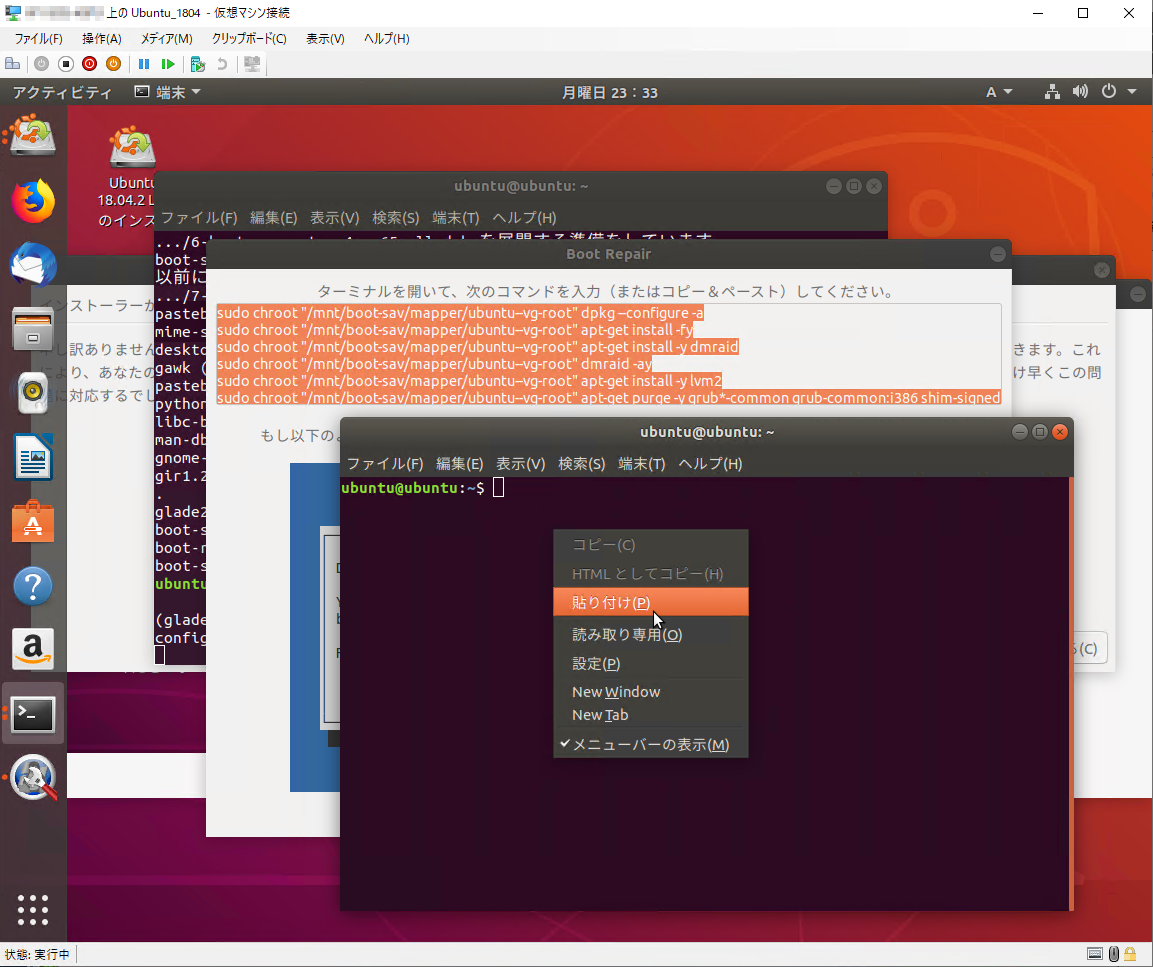This screenshot has width=1153, height=967.
Task: Open 端末(T) menu of front terminal
Action: (641, 464)
